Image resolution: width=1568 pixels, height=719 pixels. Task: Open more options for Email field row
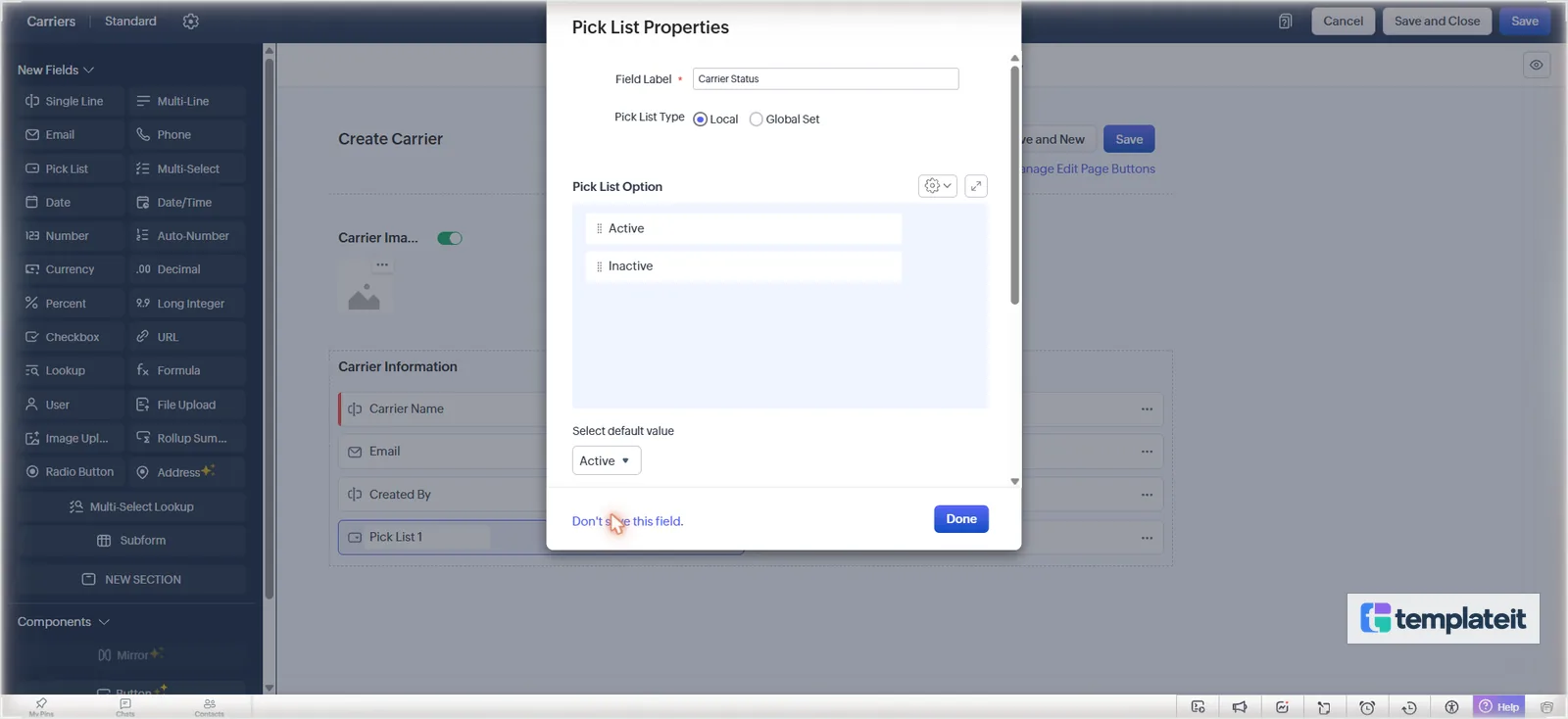pos(1147,452)
